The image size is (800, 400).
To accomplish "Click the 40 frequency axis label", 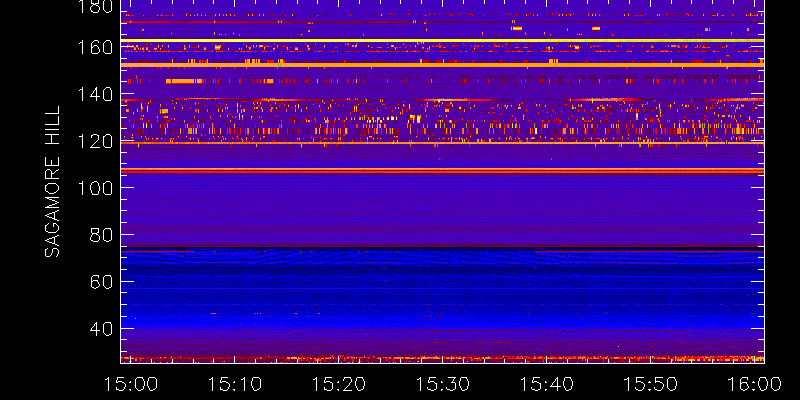I will click(x=101, y=329).
